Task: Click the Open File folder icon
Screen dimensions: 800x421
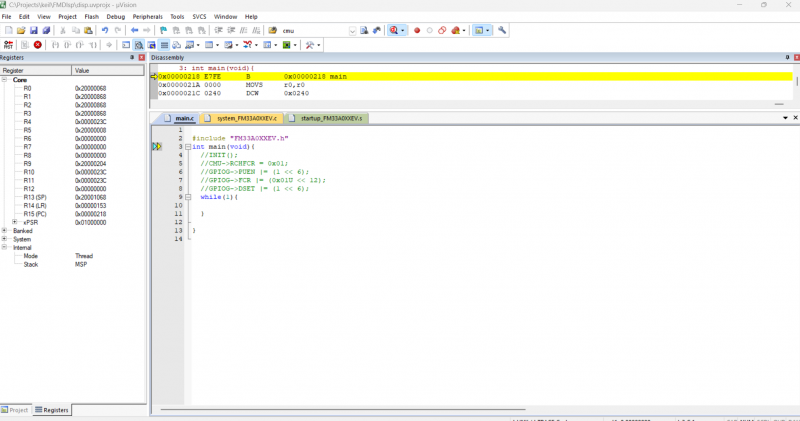Action: pyautogui.click(x=21, y=31)
